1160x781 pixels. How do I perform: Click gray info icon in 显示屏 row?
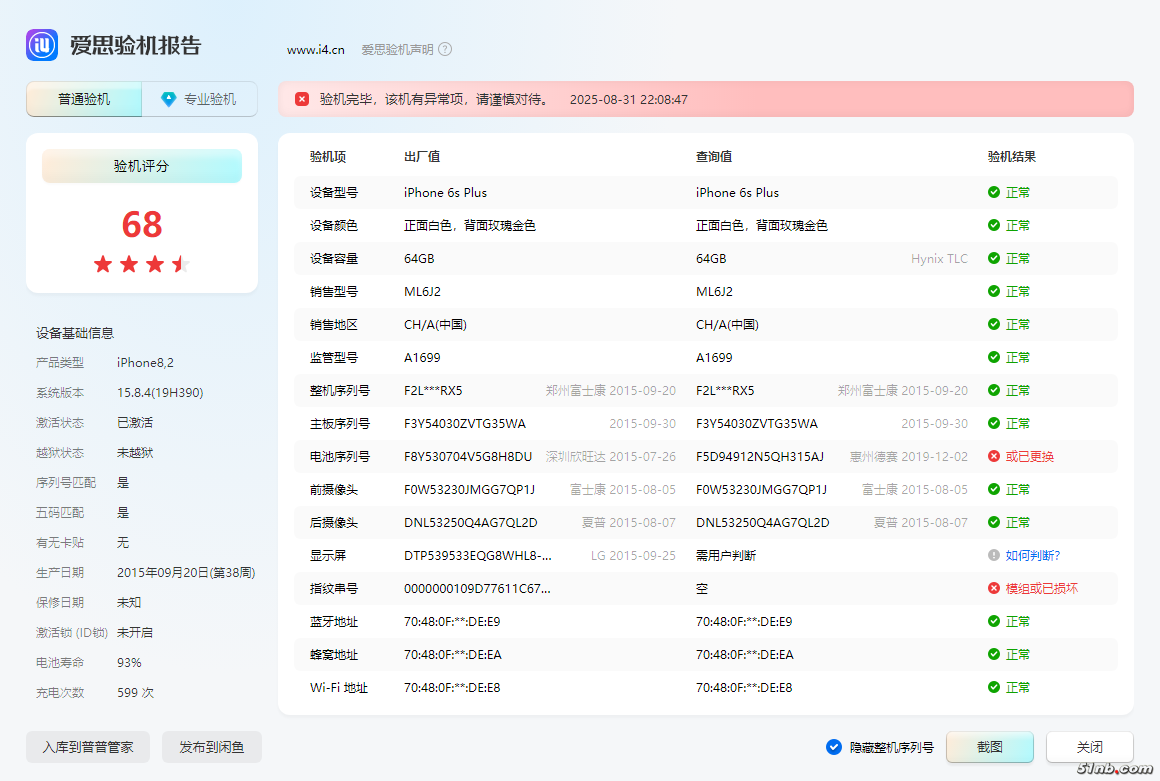(994, 555)
